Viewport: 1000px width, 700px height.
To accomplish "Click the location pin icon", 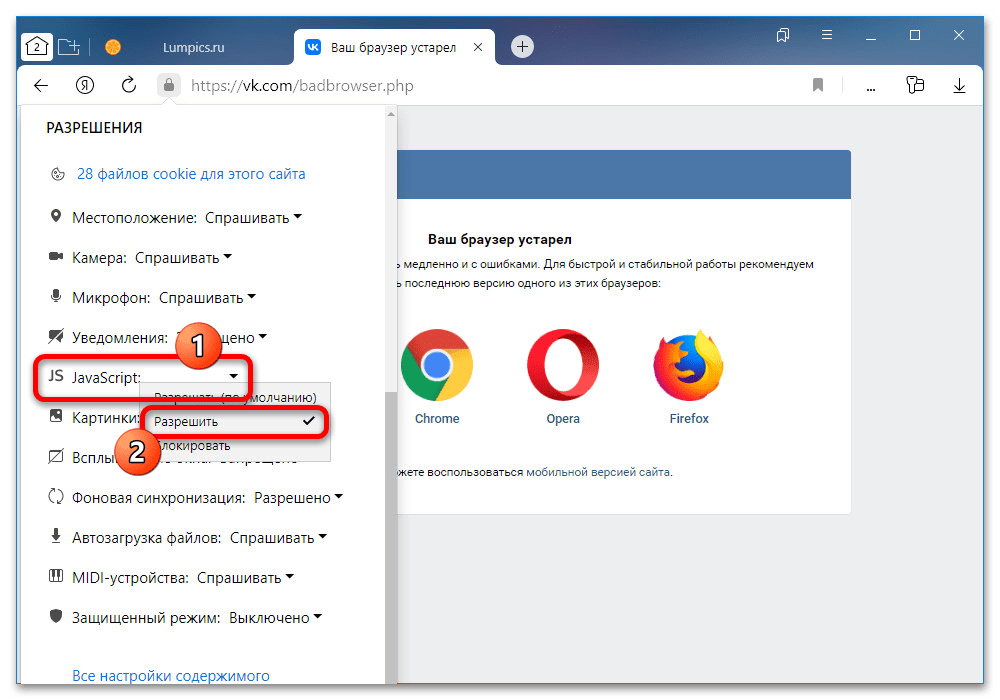I will point(56,216).
